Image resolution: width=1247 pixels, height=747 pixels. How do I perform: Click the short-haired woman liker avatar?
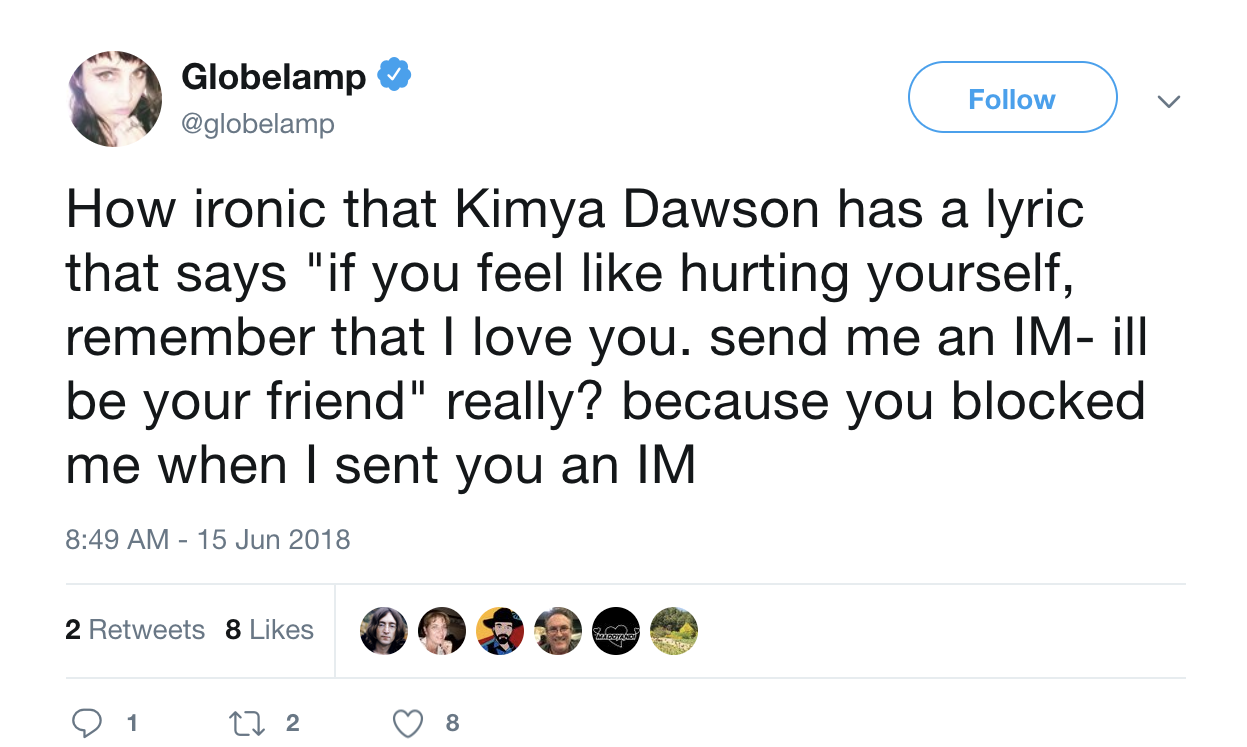coord(442,631)
